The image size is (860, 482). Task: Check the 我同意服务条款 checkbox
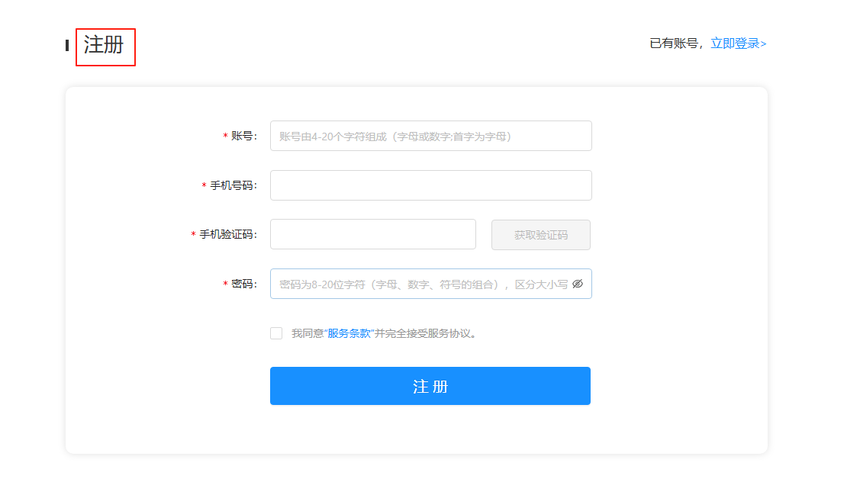276,333
